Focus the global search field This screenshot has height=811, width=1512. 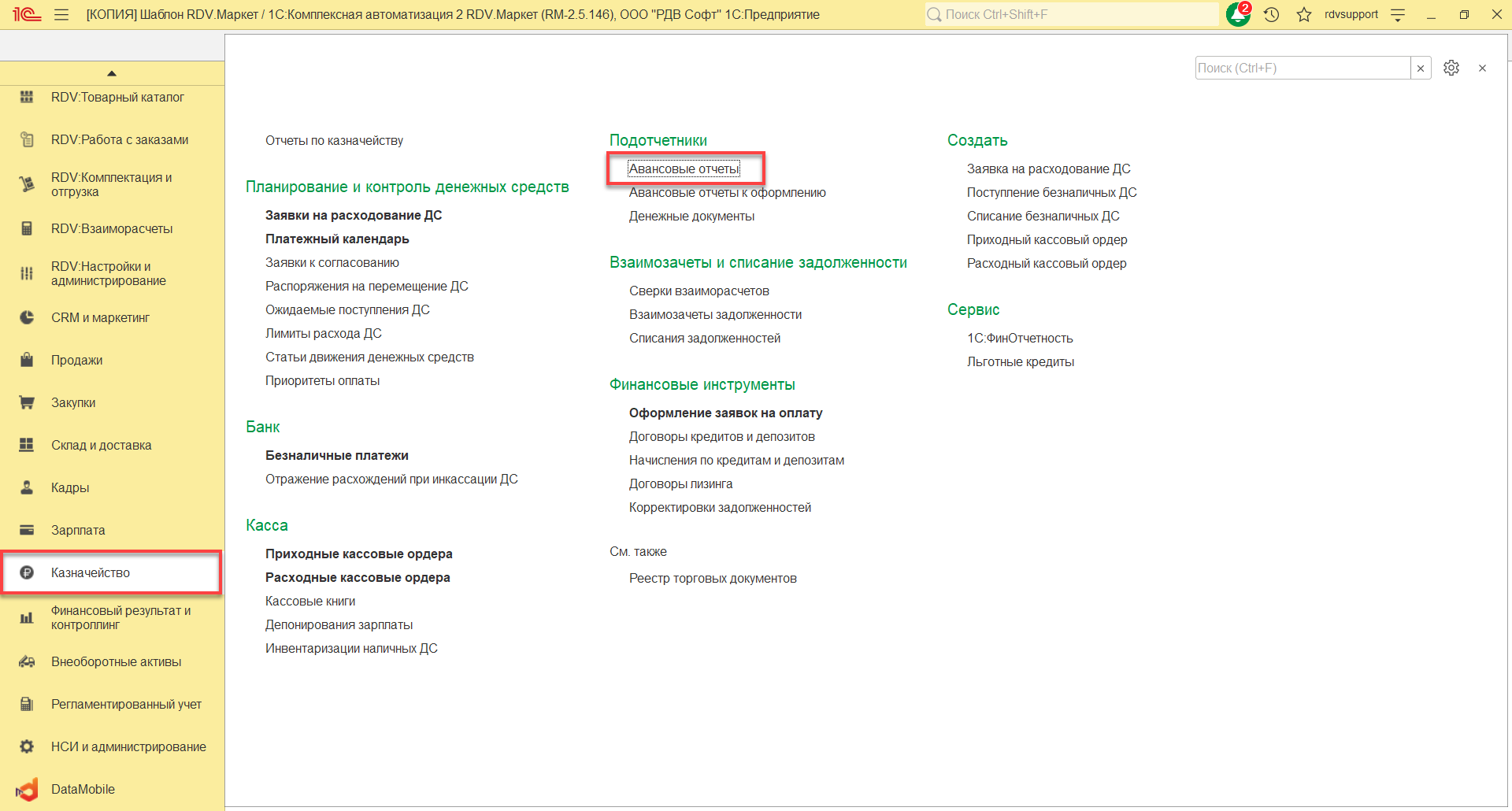pos(1072,14)
